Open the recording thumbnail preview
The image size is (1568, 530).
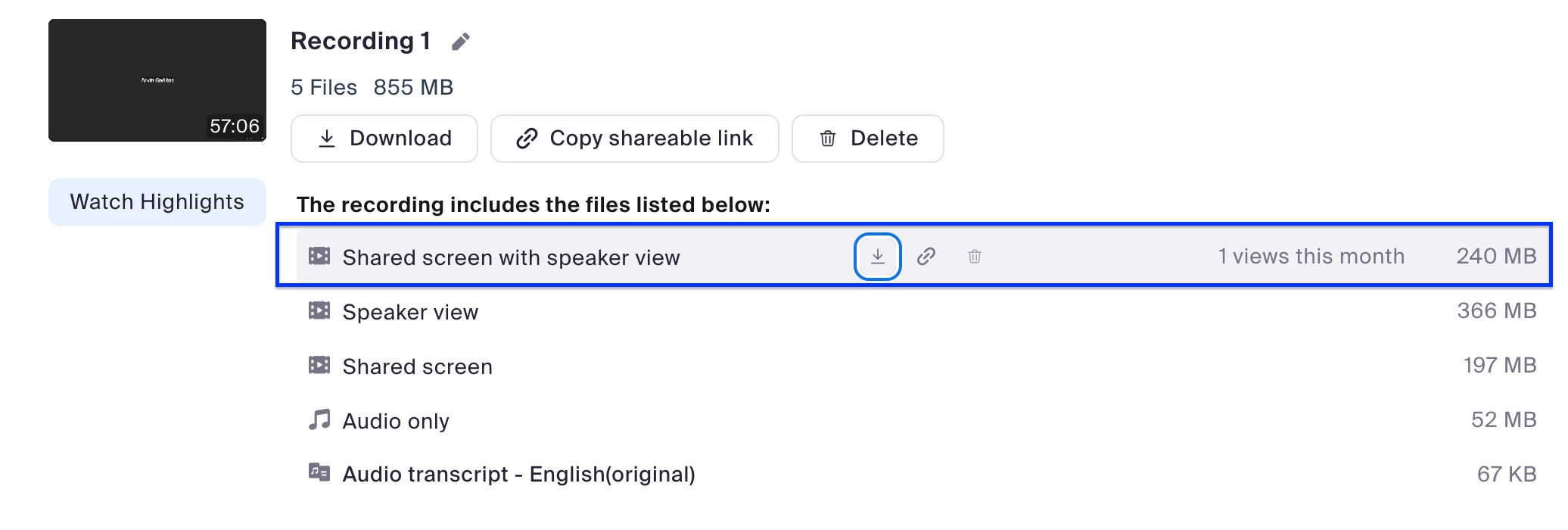point(157,80)
